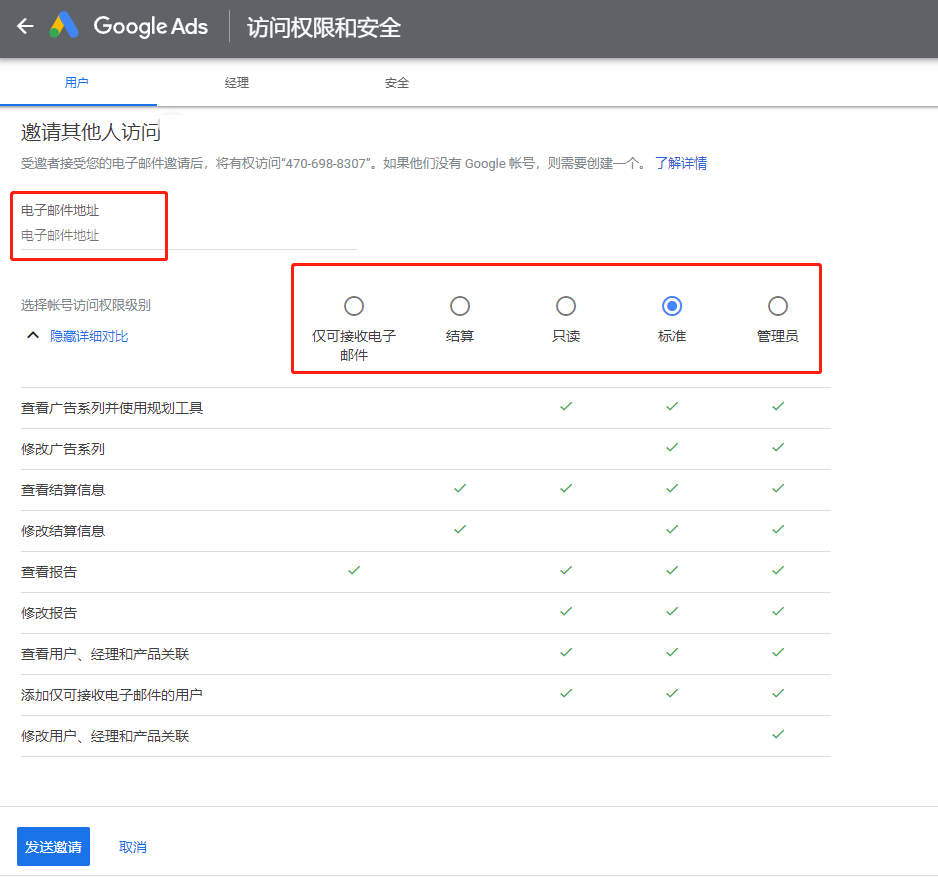Select the 标准 access level radio
Viewport: 938px width, 878px height.
point(672,306)
